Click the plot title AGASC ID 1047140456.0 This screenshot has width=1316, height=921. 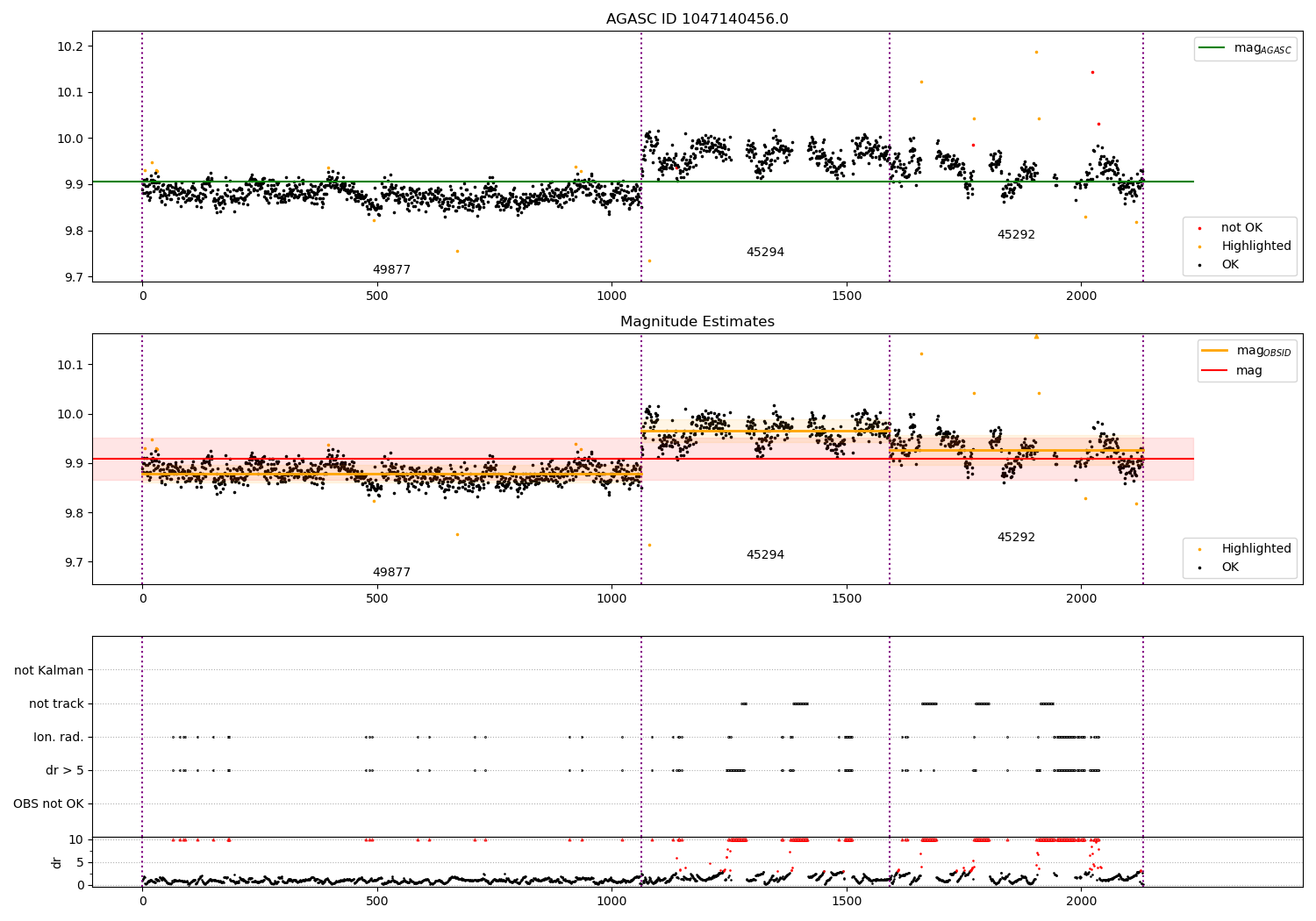[697, 19]
